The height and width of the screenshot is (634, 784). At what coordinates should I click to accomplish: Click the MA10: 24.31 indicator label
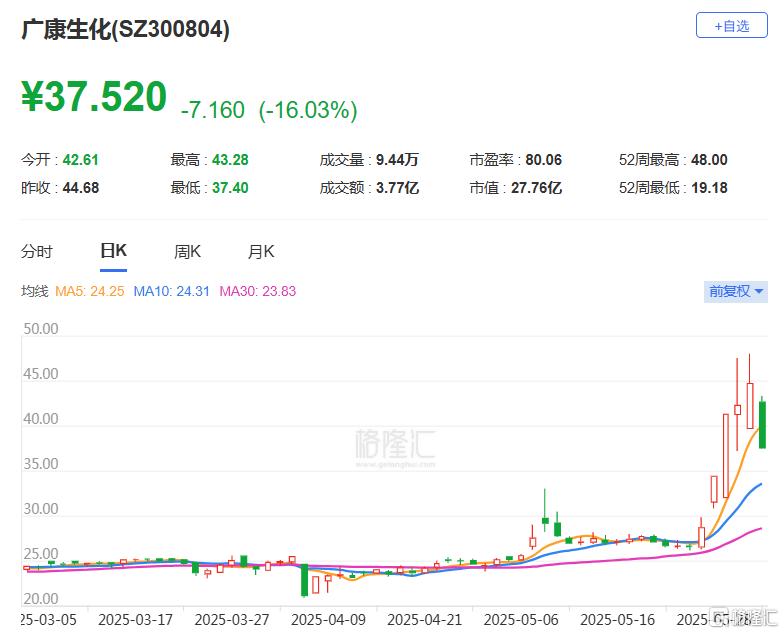172,291
